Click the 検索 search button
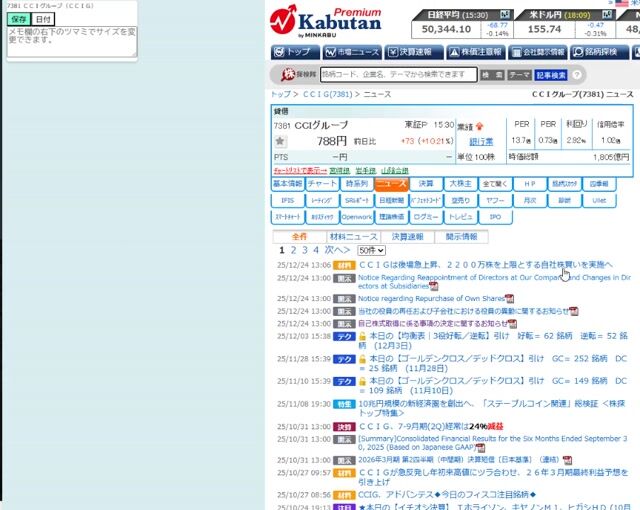The width and height of the screenshot is (640, 510). click(492, 75)
